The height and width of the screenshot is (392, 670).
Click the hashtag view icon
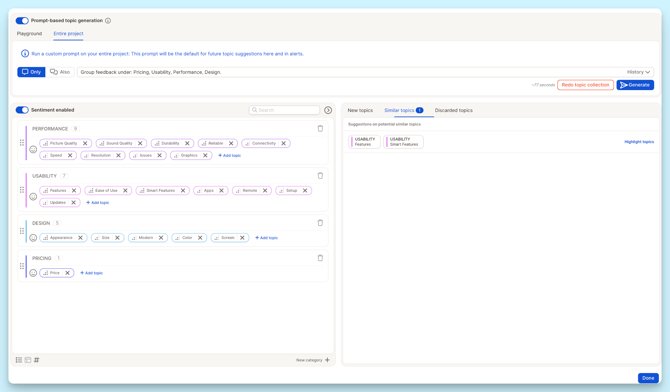coord(37,360)
